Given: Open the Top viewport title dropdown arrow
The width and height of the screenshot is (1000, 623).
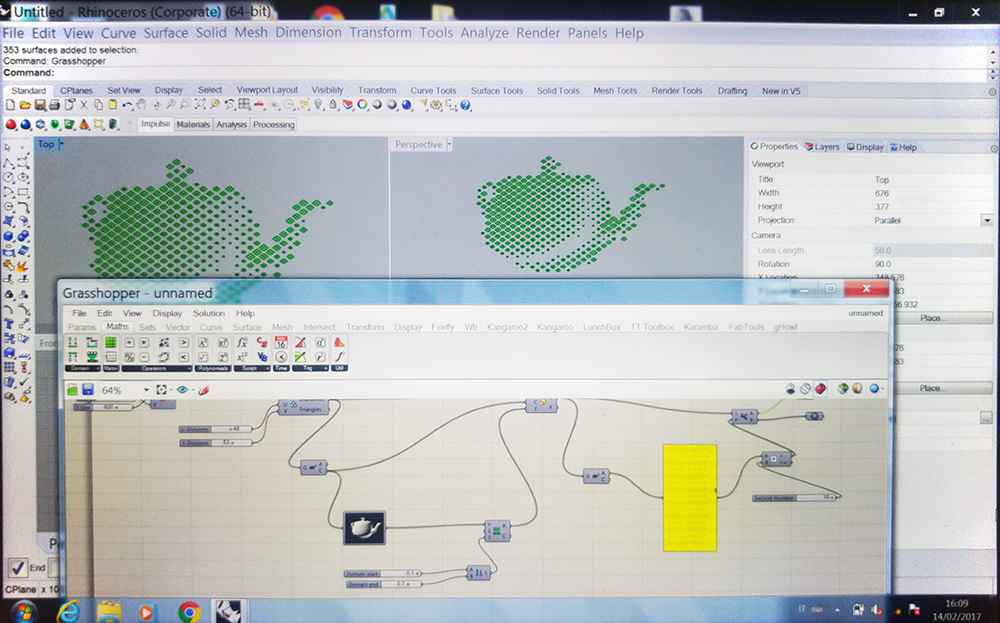Looking at the screenshot, I should (x=62, y=144).
